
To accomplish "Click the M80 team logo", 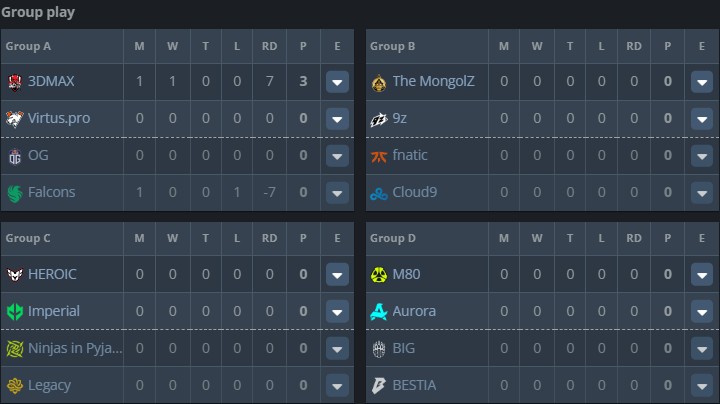I will [379, 274].
